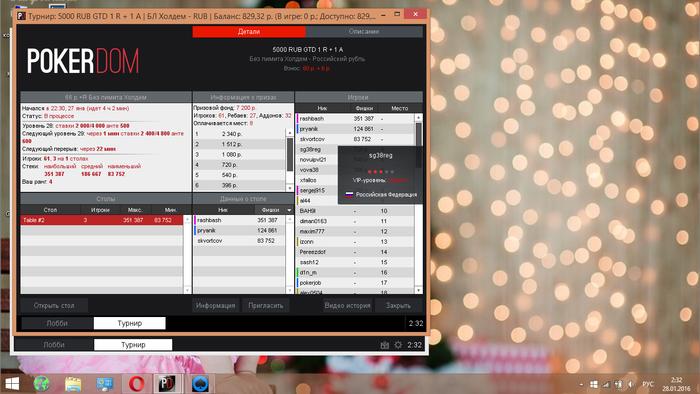The height and width of the screenshot is (394, 700).
Task: Click the Закрыть button
Action: coord(398,306)
